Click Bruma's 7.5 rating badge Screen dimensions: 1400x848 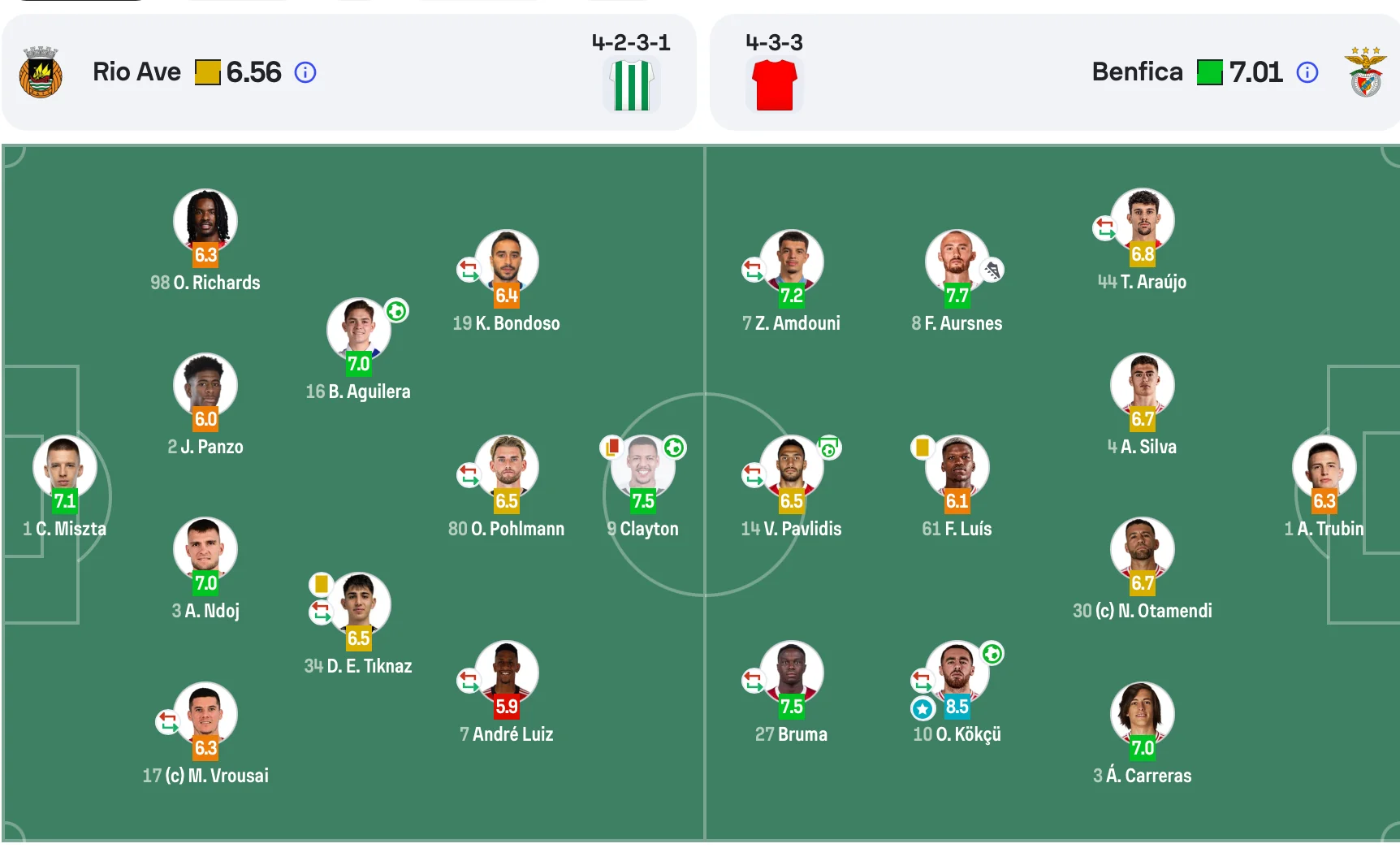point(792,707)
